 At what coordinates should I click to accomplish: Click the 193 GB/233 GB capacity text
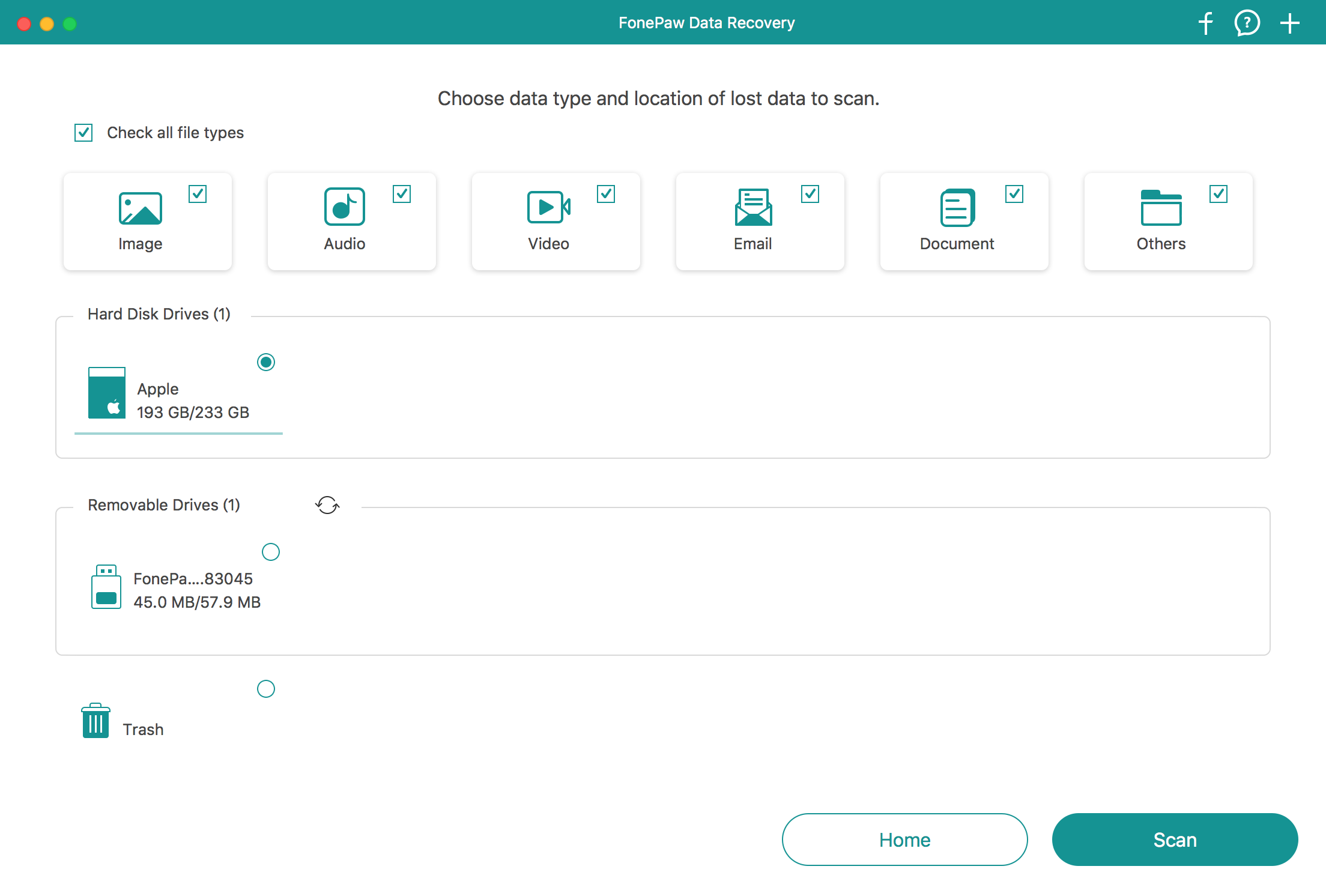[193, 413]
